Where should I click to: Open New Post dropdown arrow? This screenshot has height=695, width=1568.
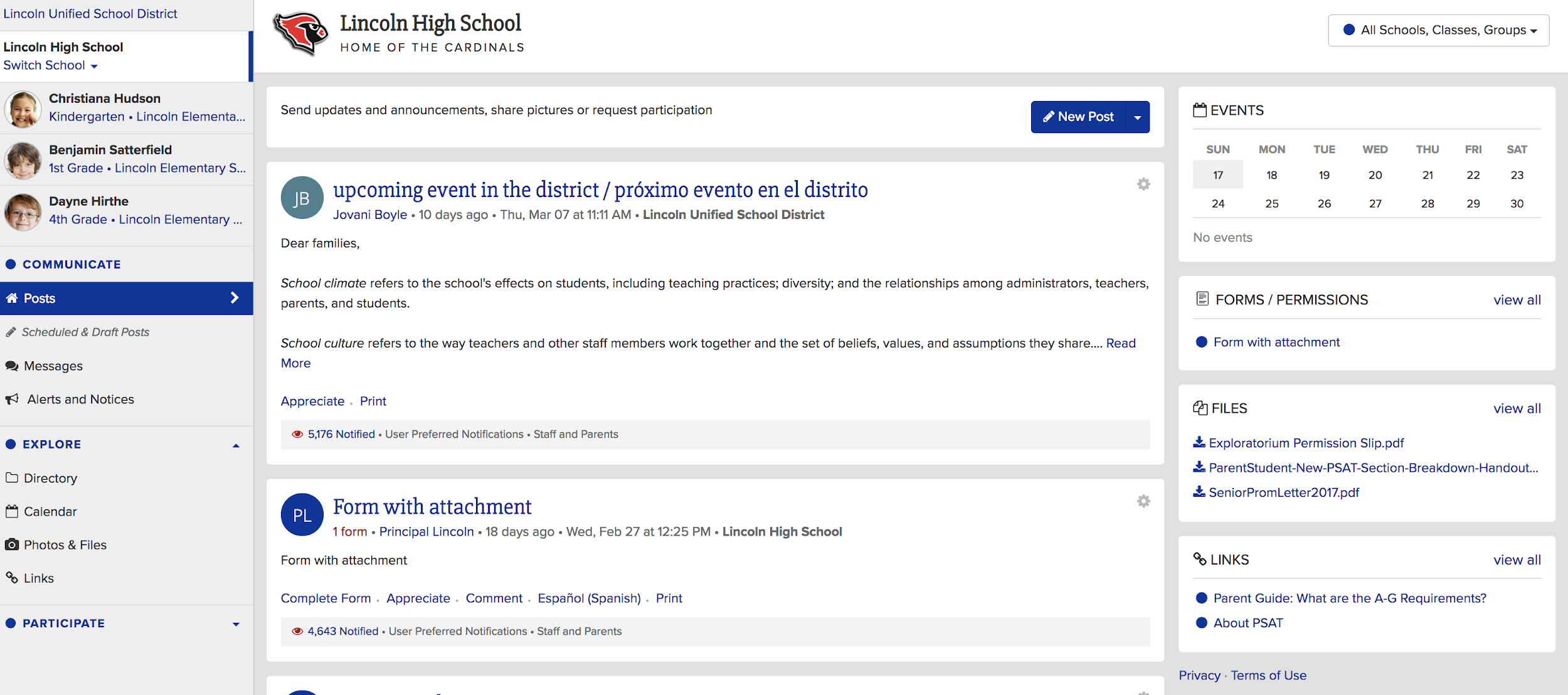coord(1137,117)
